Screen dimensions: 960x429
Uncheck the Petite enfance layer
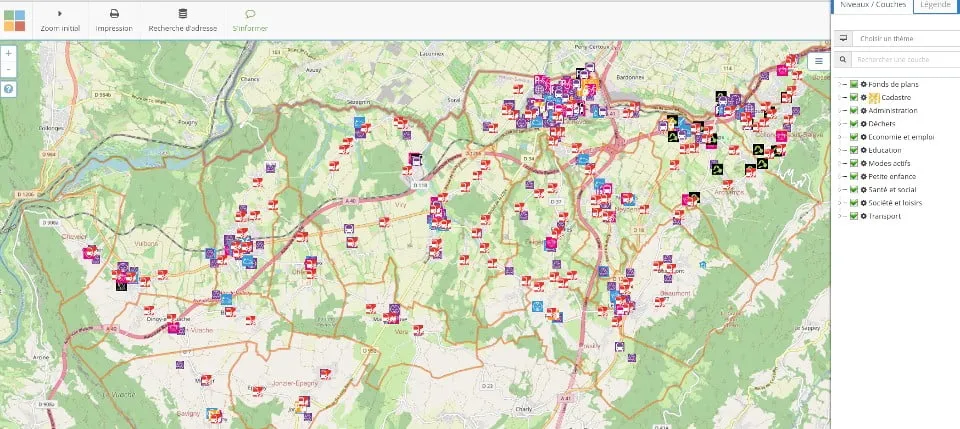(x=853, y=176)
